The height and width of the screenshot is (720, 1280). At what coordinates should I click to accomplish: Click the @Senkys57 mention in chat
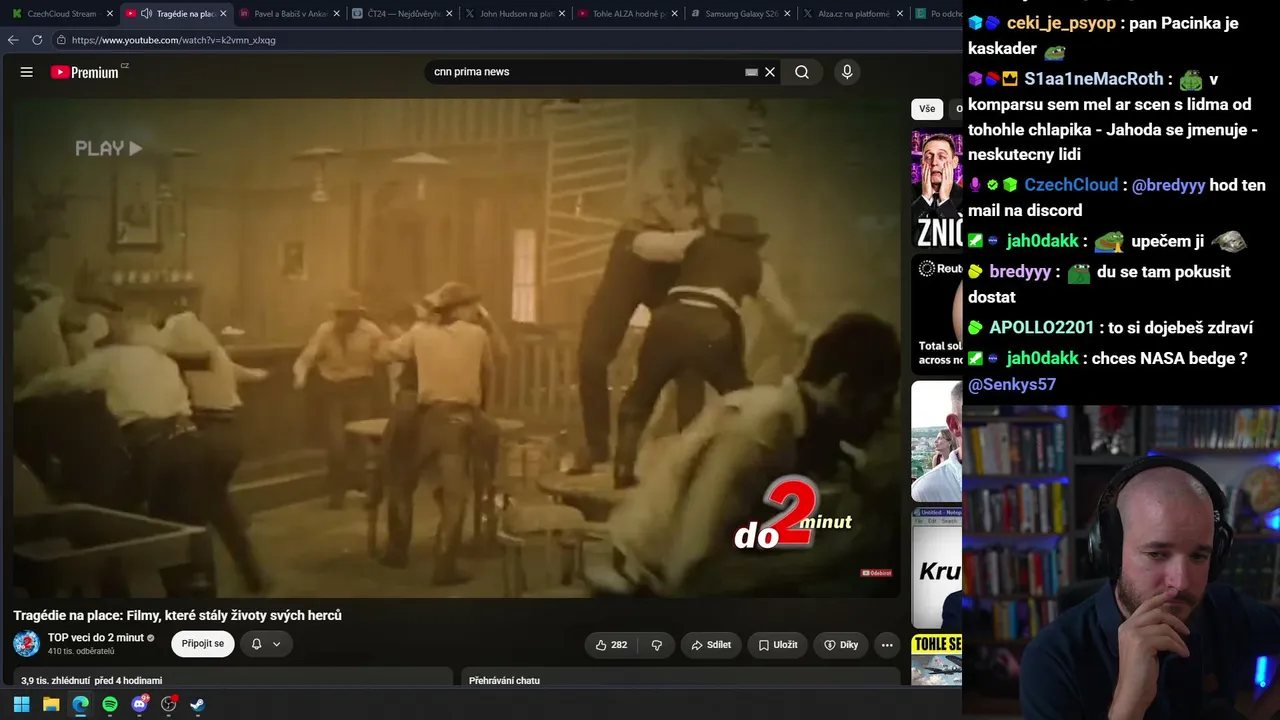1012,384
